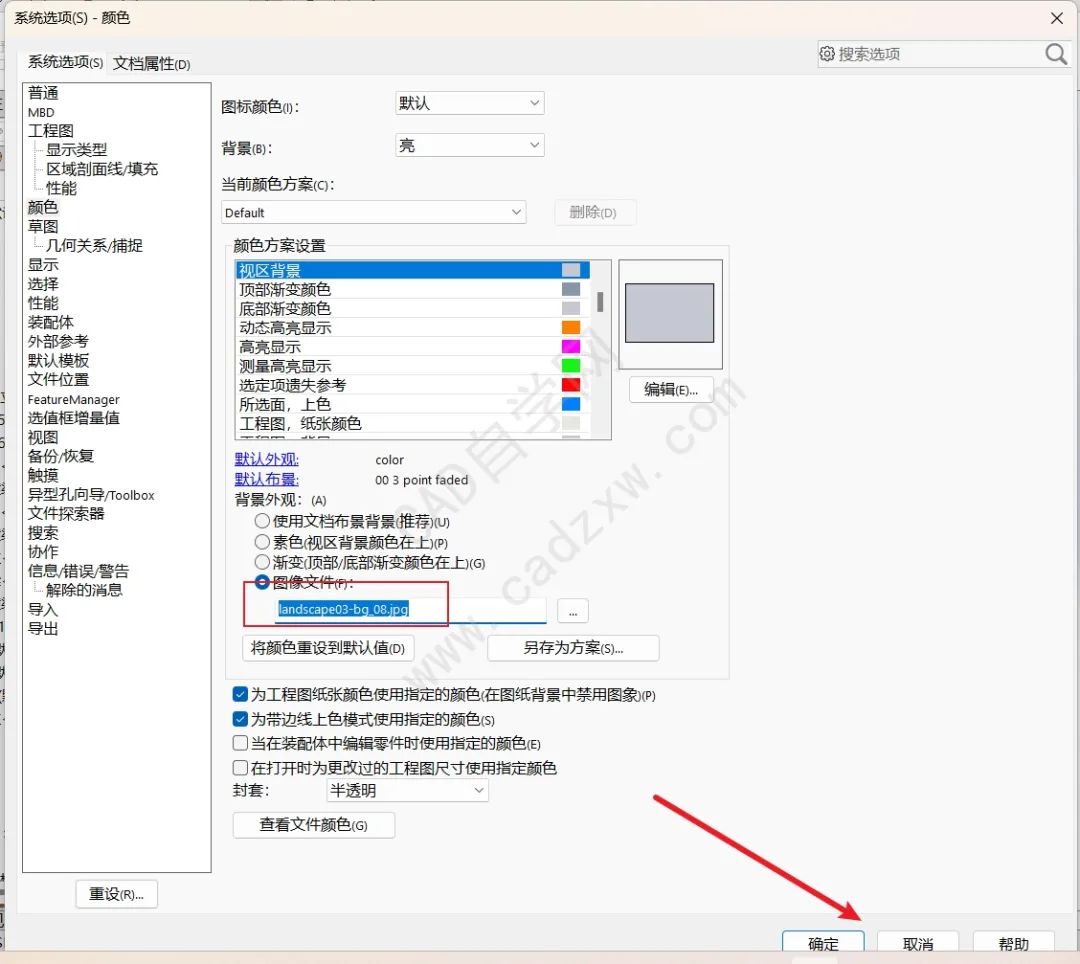Select 导出 in the options tree

coord(42,628)
